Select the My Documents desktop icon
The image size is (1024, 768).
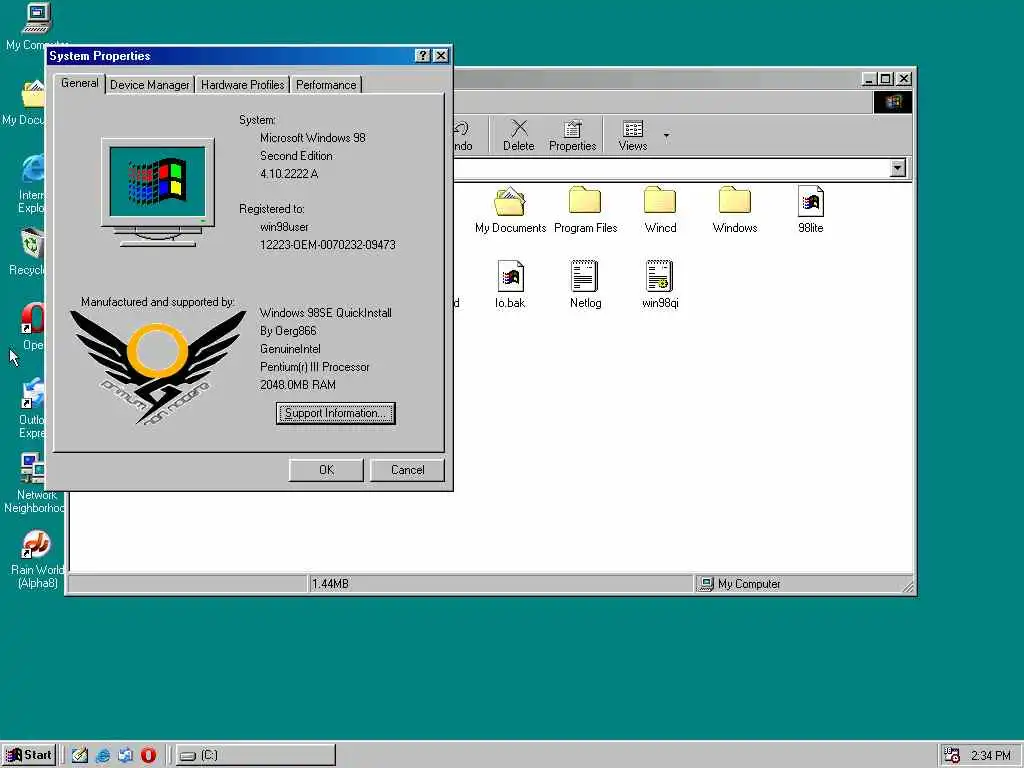(25, 103)
